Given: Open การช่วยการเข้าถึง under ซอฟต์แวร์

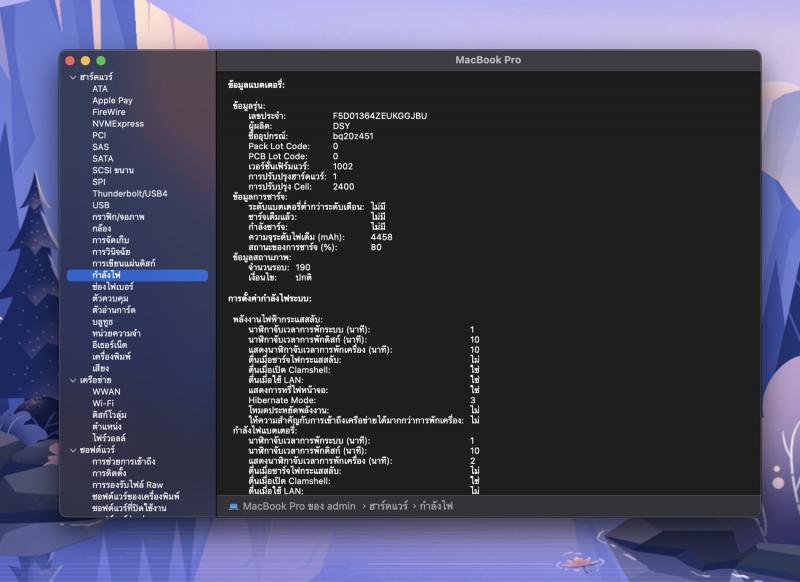Looking at the screenshot, I should 123,462.
